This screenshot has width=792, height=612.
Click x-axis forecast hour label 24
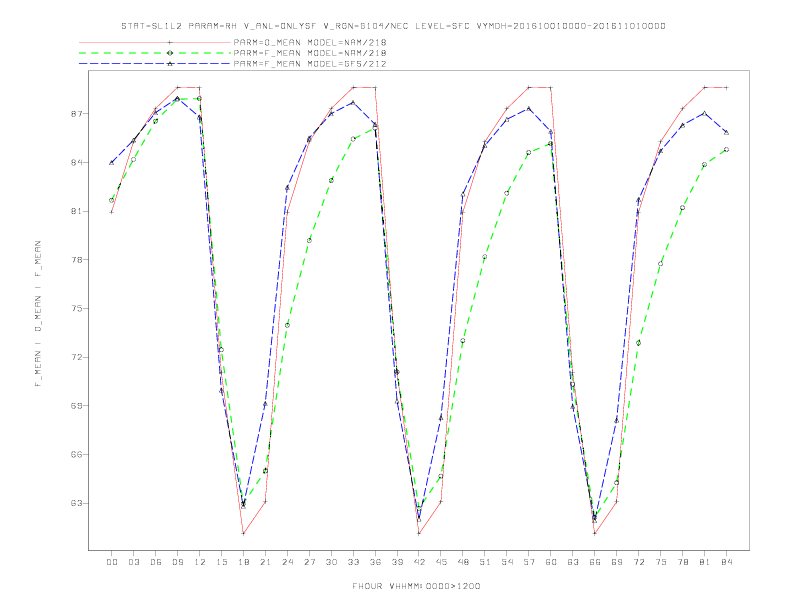(287, 562)
